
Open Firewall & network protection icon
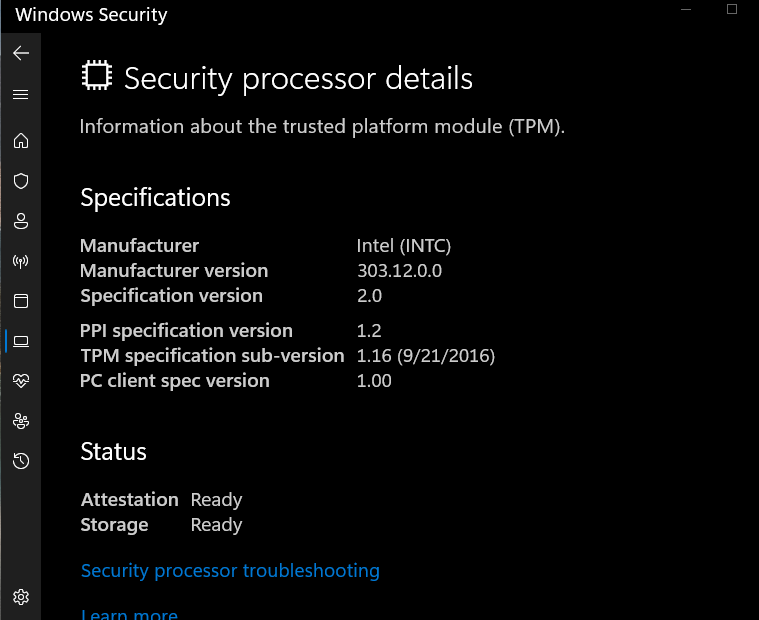tap(21, 261)
